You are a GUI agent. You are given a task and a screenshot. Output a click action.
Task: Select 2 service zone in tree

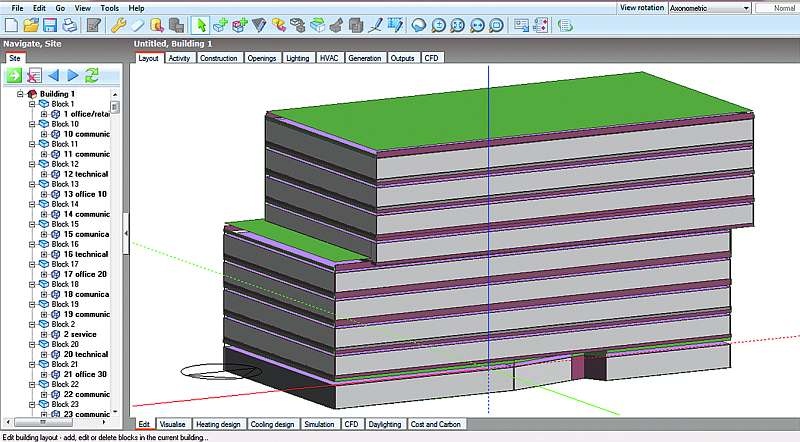click(80, 334)
